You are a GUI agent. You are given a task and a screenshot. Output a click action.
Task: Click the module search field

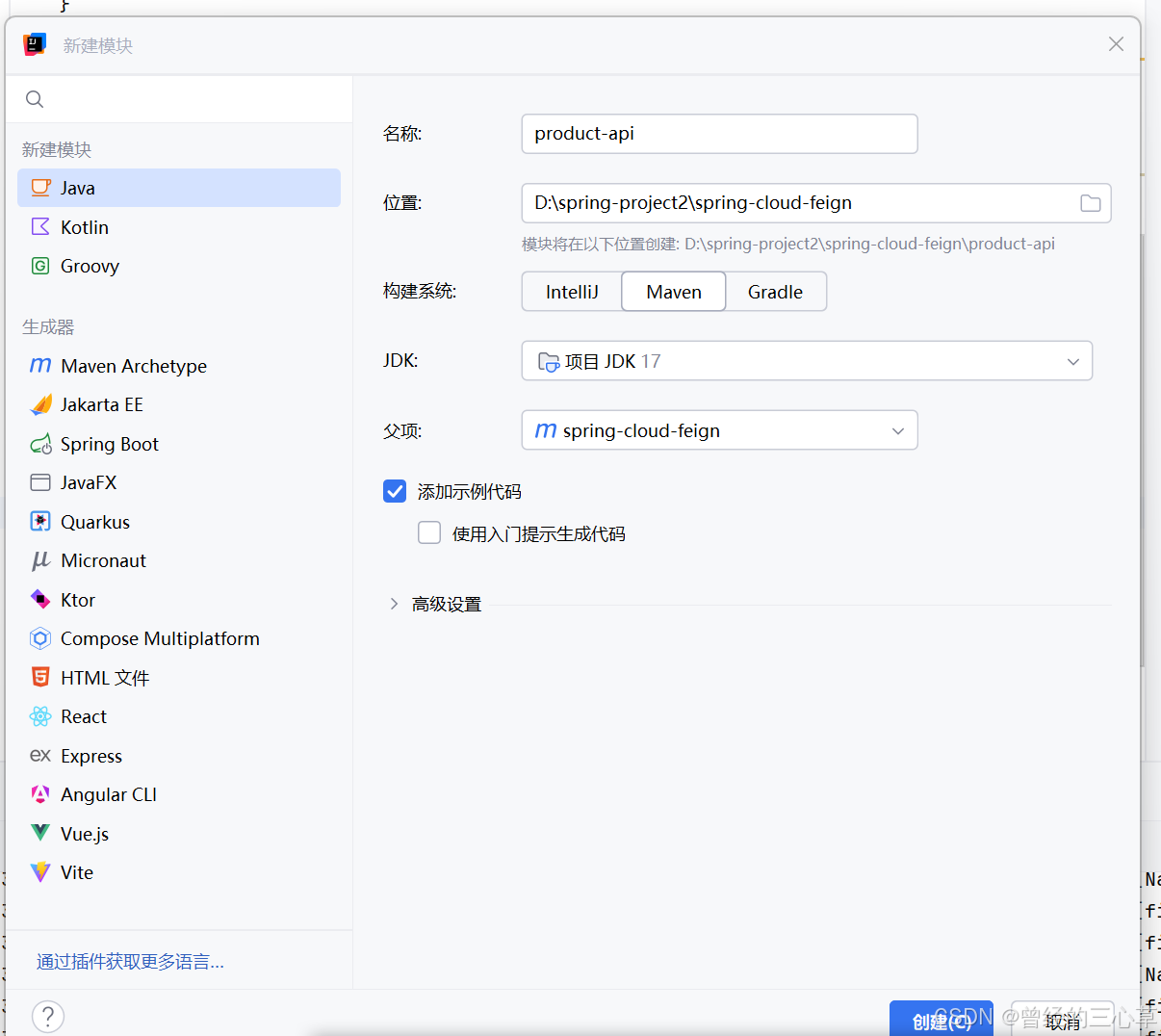pyautogui.click(x=179, y=99)
